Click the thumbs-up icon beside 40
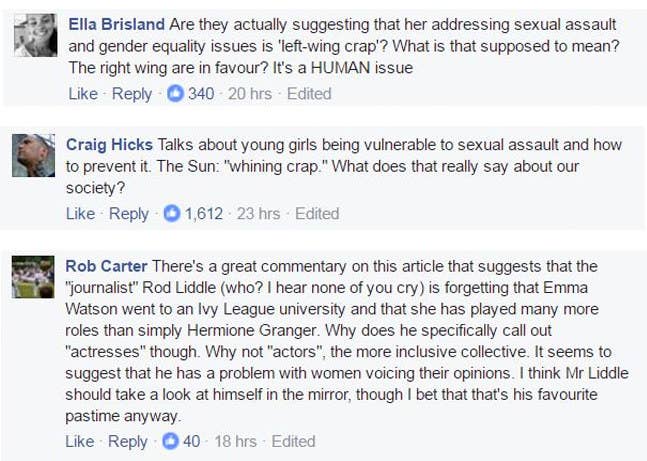The image size is (647, 461). click(x=170, y=441)
